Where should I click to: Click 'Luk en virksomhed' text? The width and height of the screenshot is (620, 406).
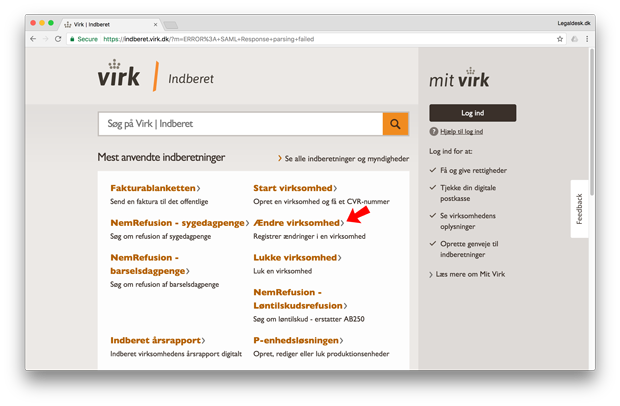pyautogui.click(x=282, y=271)
